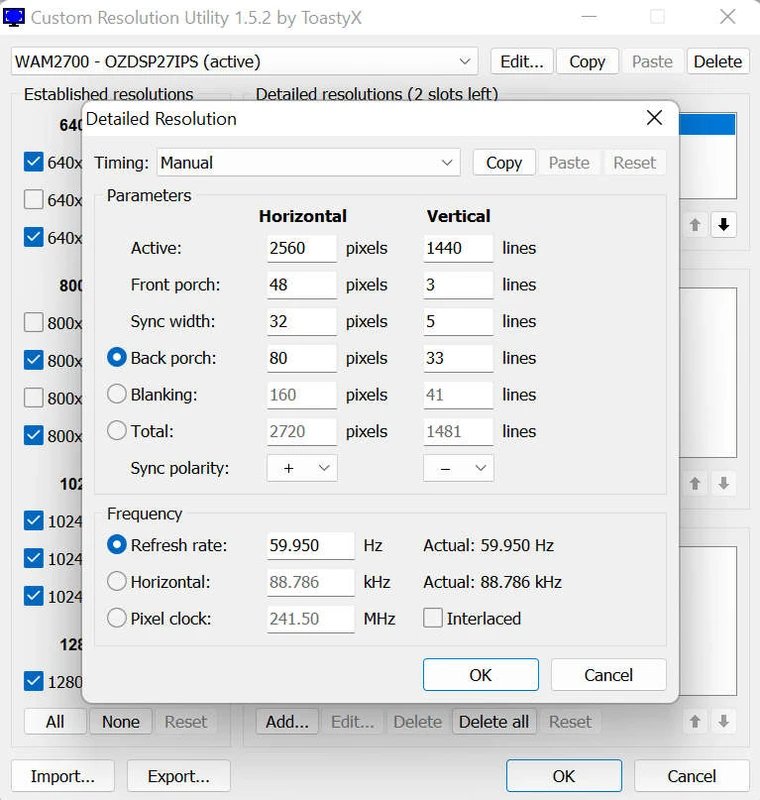Click the down arrow in detailed resolutions
Viewport: 760px width, 800px height.
(724, 225)
